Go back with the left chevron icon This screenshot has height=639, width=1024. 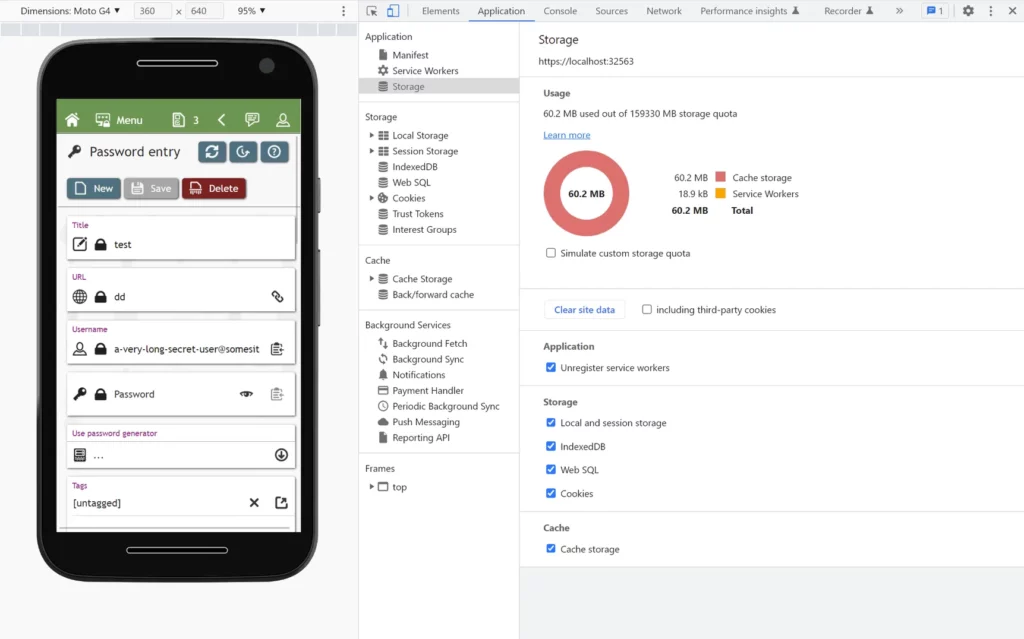[x=221, y=120]
